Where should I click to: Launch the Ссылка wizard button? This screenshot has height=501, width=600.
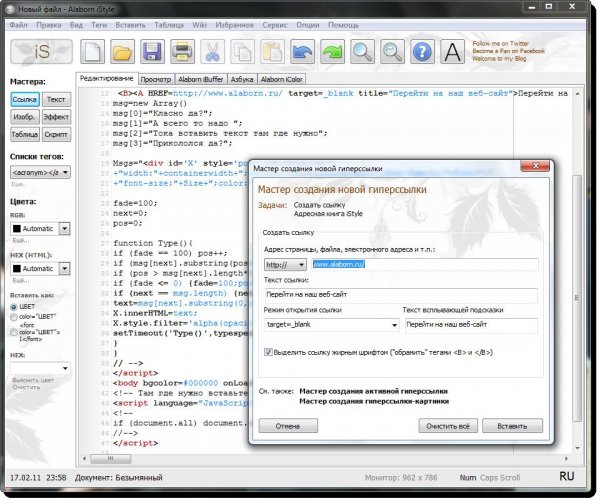coord(25,100)
